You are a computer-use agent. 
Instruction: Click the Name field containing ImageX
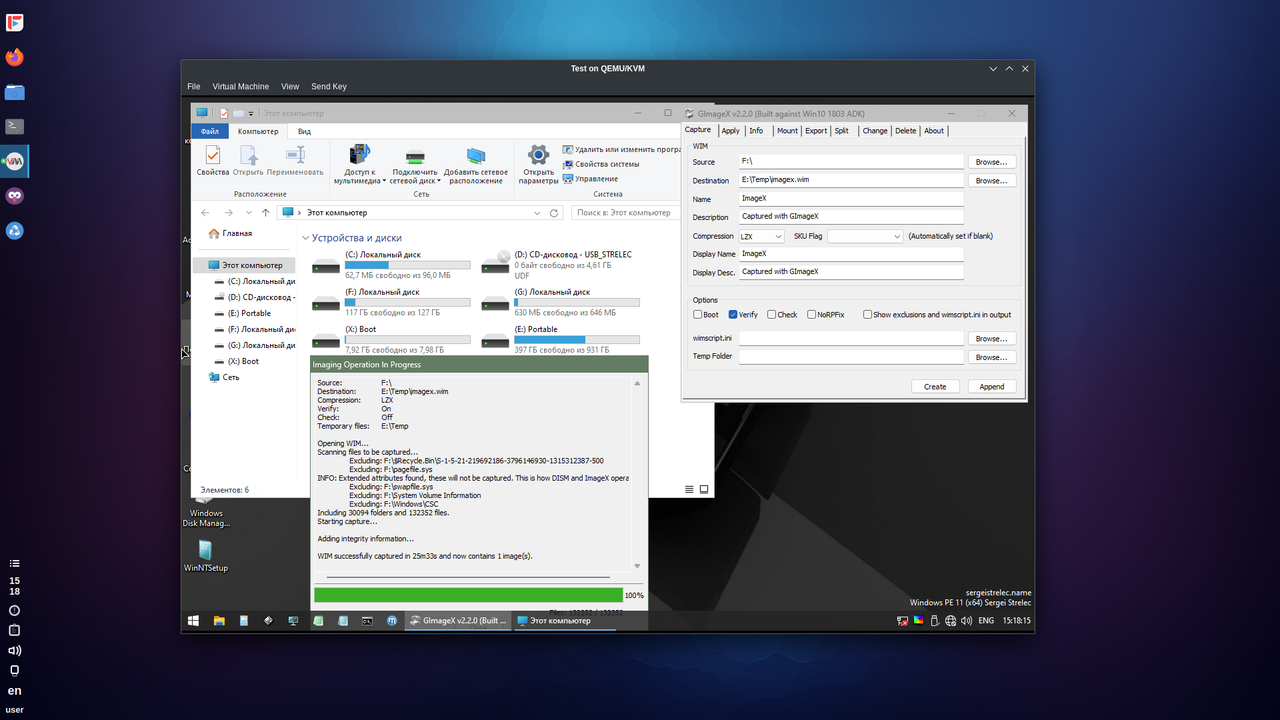point(851,198)
